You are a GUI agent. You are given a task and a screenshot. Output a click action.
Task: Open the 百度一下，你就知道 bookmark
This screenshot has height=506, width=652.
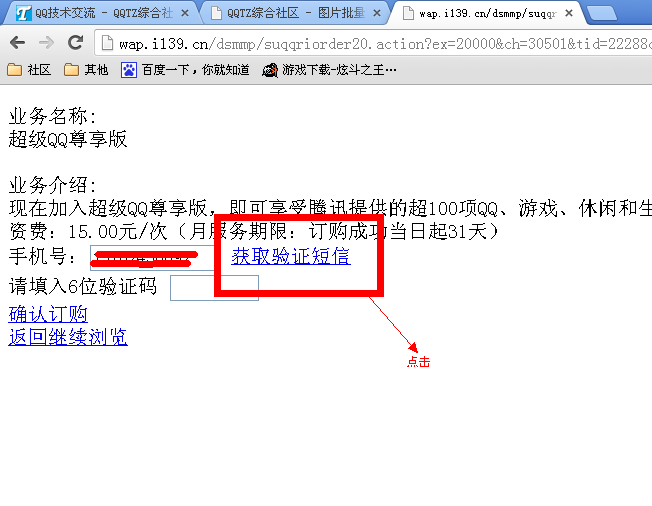click(x=185, y=70)
